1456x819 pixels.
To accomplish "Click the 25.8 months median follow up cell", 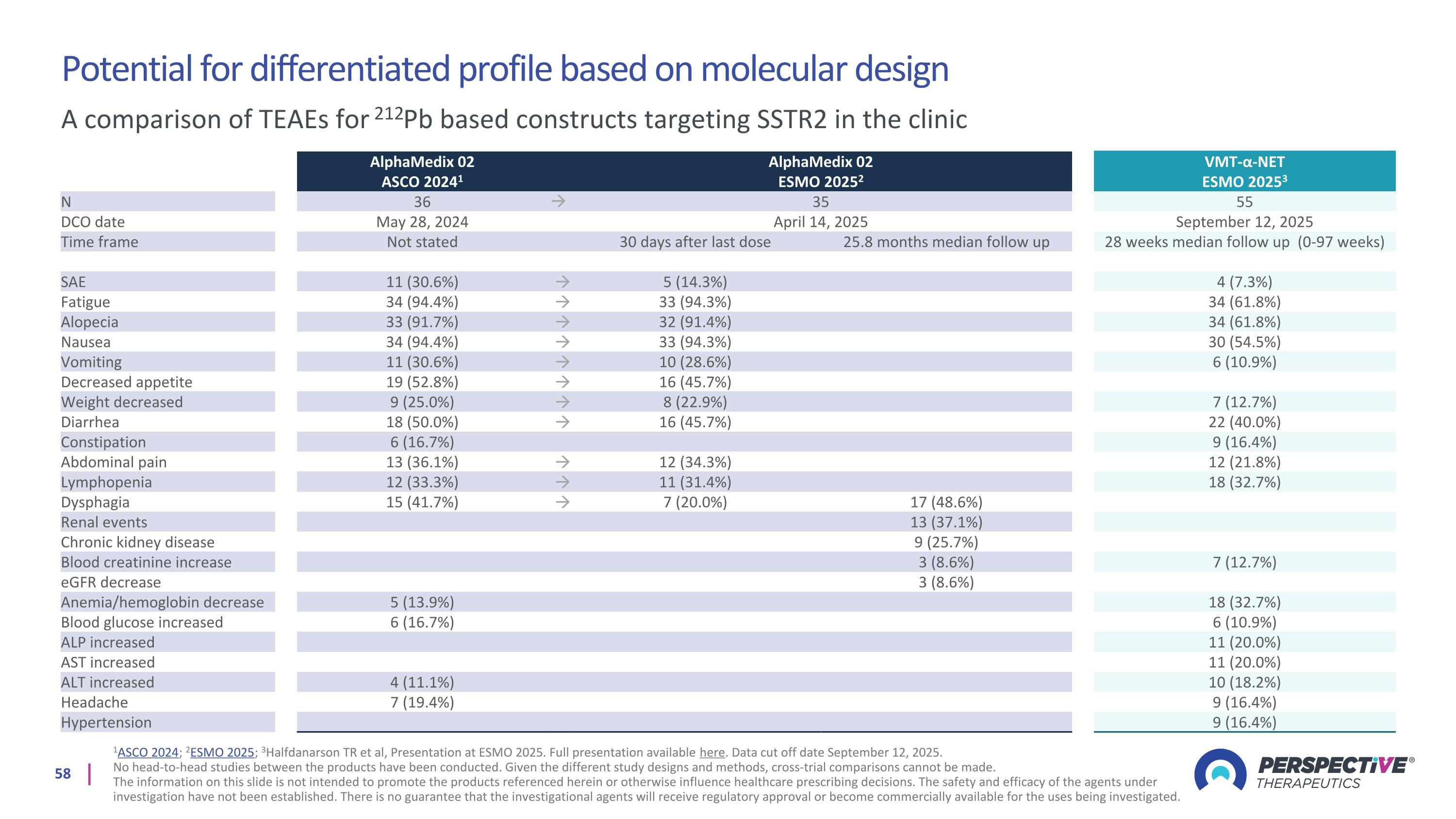I will coord(945,242).
